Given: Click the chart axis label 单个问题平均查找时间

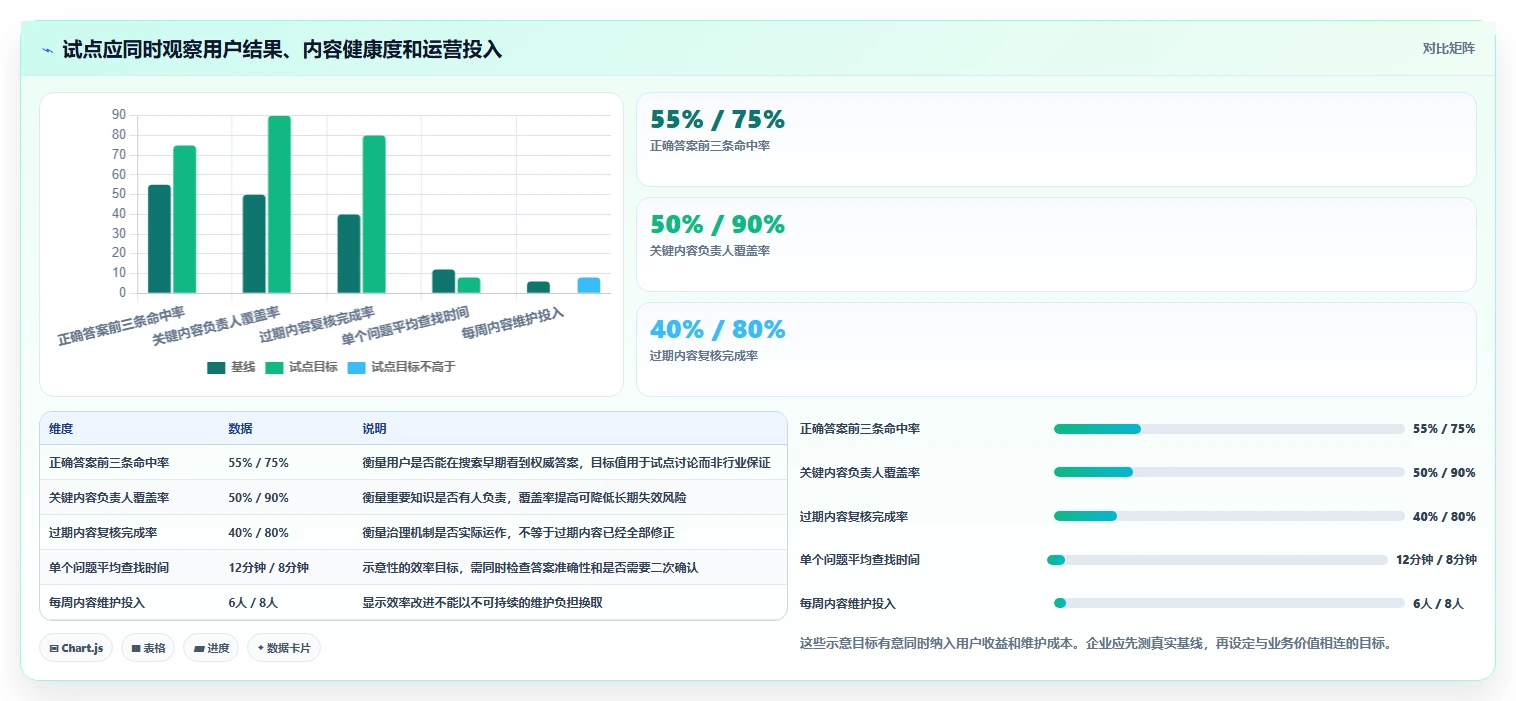Looking at the screenshot, I should [404, 326].
